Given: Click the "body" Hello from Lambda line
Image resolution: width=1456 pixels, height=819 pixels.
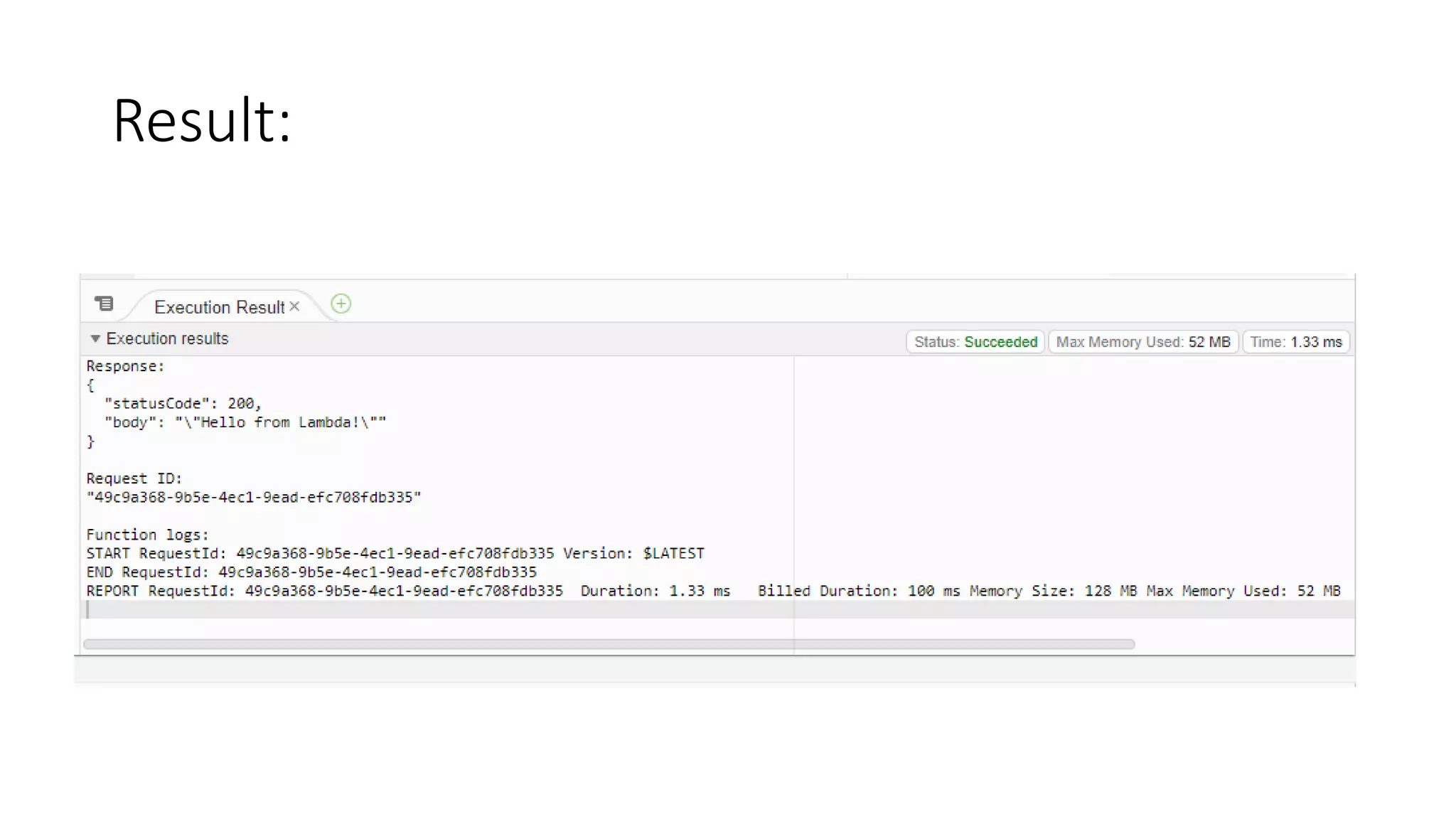Looking at the screenshot, I should click(x=245, y=422).
